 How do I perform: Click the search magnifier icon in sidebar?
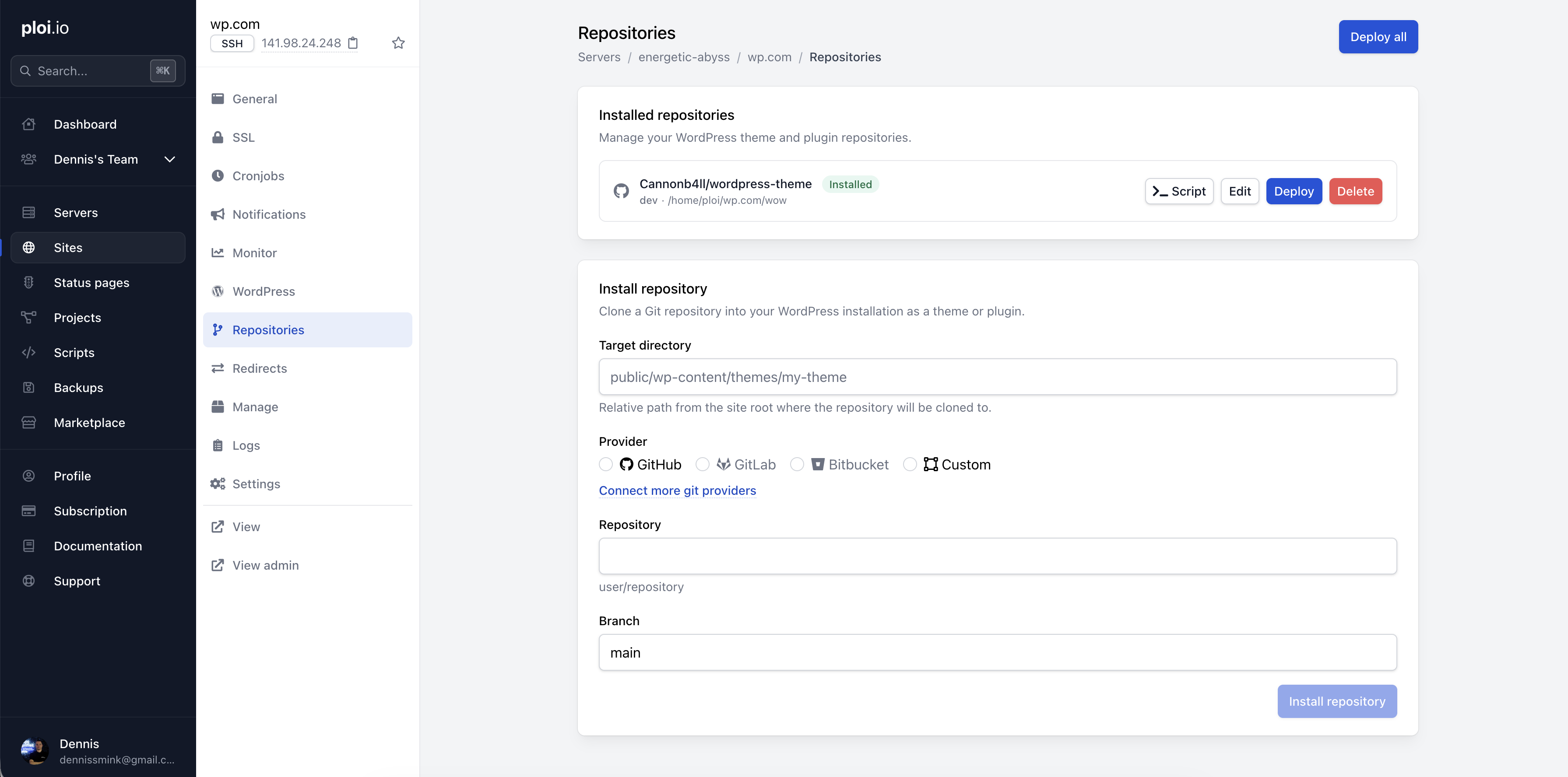pos(25,71)
